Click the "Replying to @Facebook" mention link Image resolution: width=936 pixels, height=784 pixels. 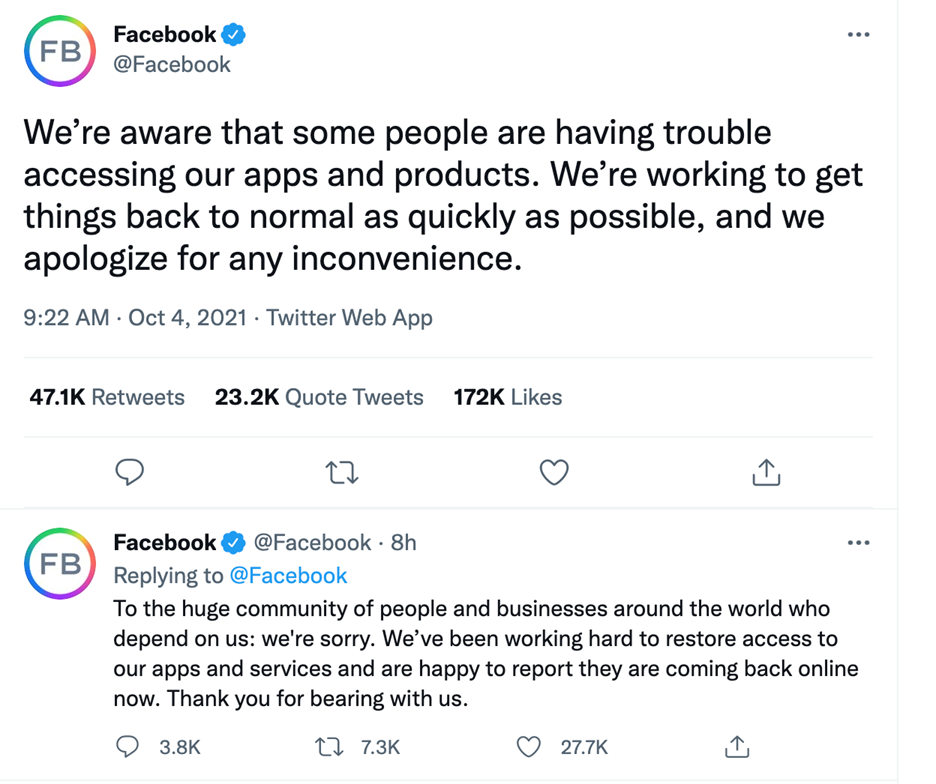[x=289, y=575]
